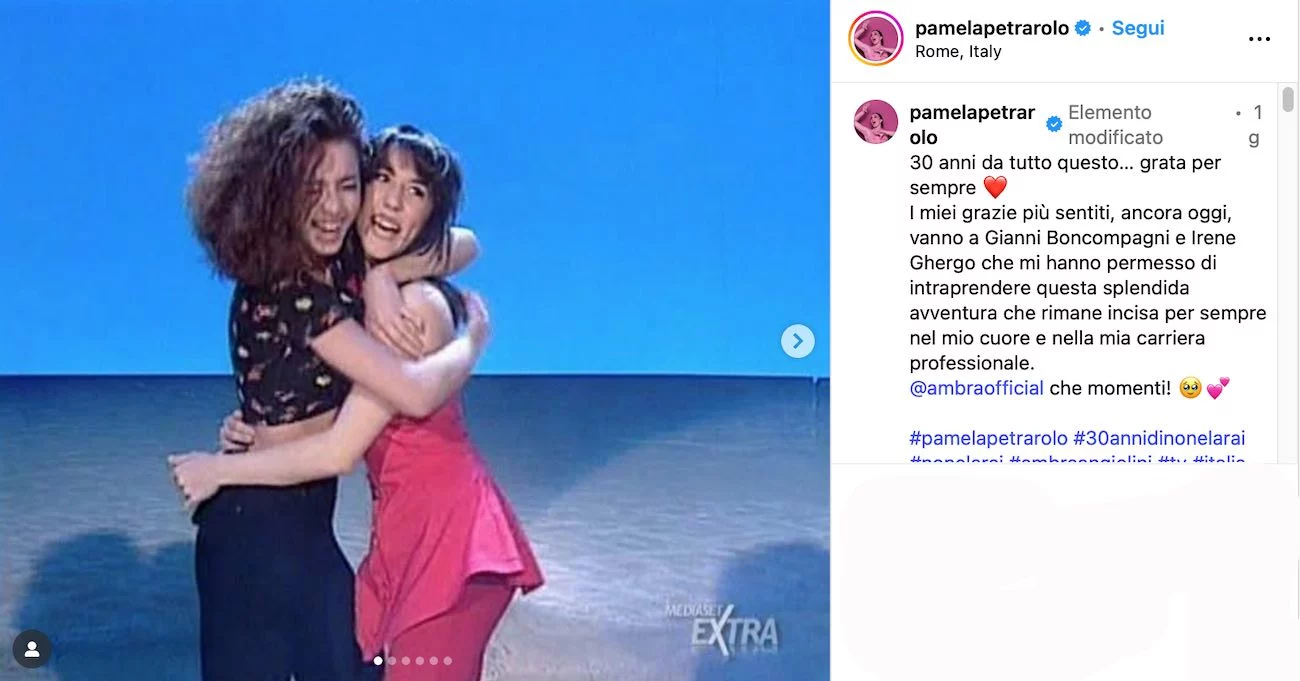Viewport: 1300px width, 681px height.
Task: Jump to the last carousel dot
Action: (447, 660)
